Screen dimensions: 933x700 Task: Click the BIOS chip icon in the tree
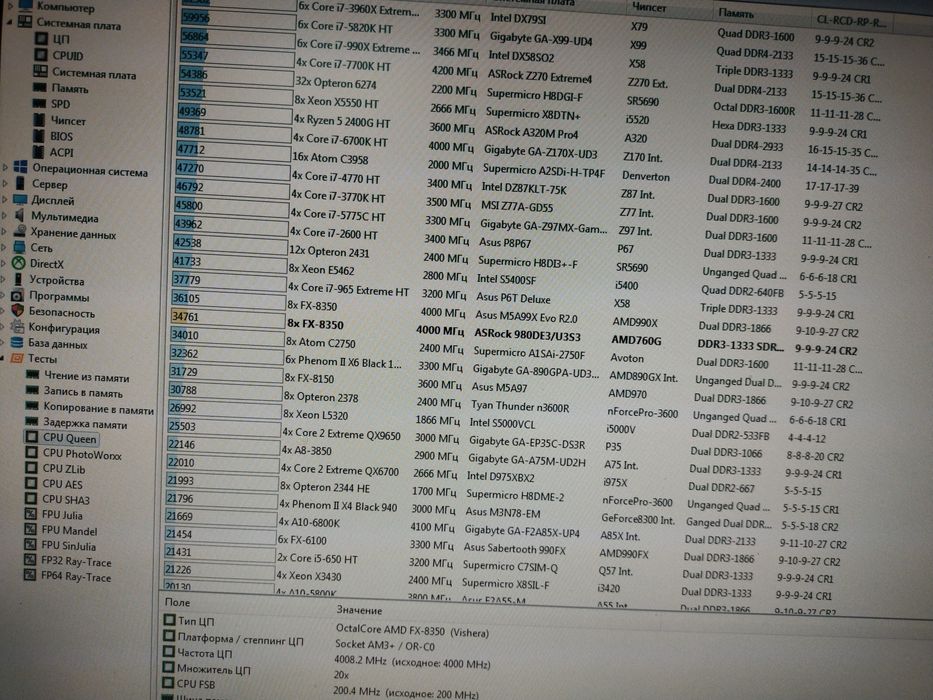point(39,136)
